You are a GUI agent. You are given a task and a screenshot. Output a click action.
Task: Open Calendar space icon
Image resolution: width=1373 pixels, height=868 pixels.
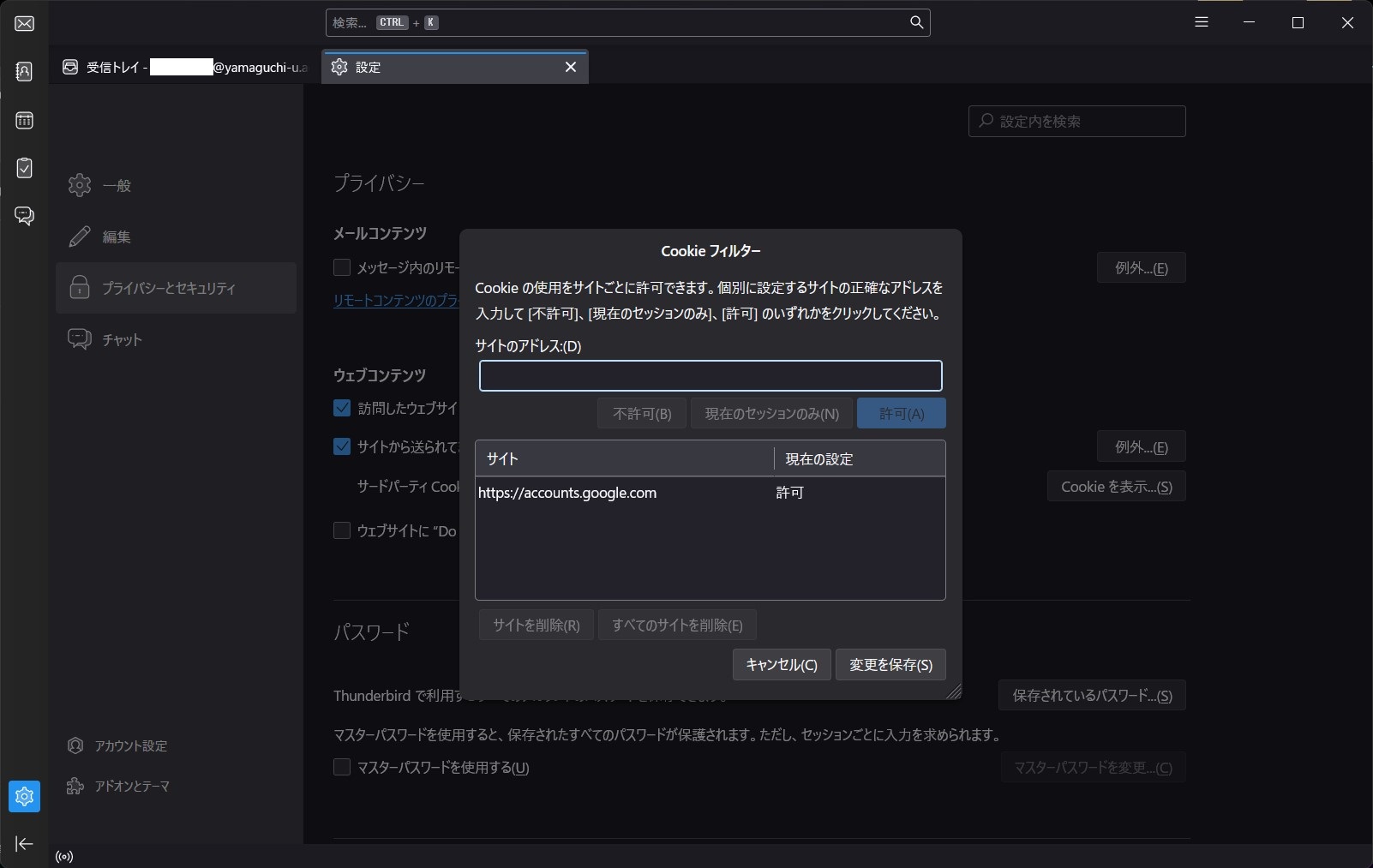(x=24, y=120)
